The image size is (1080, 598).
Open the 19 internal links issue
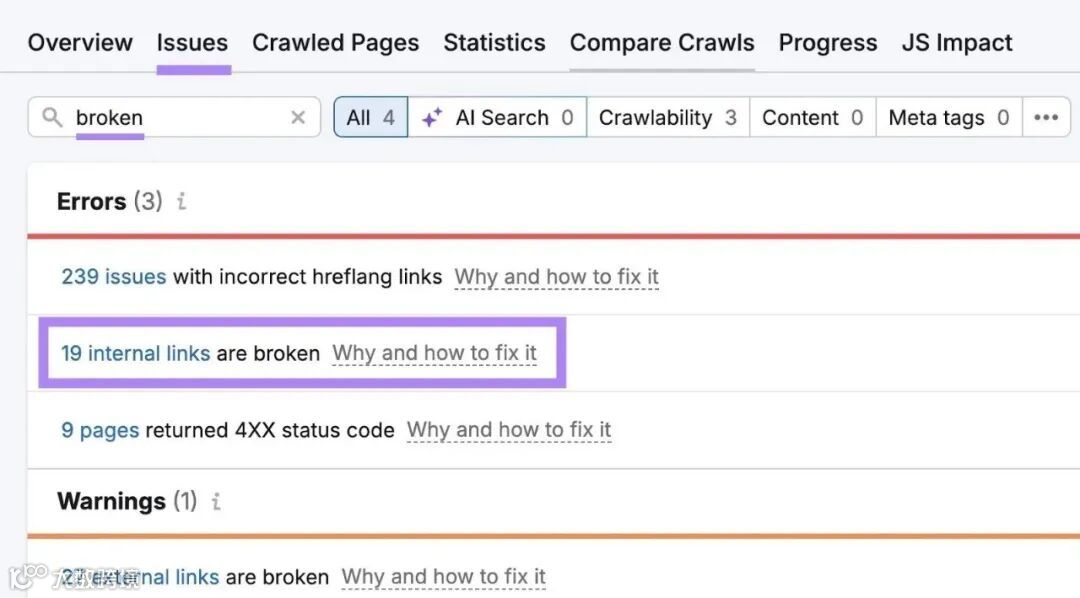click(135, 353)
